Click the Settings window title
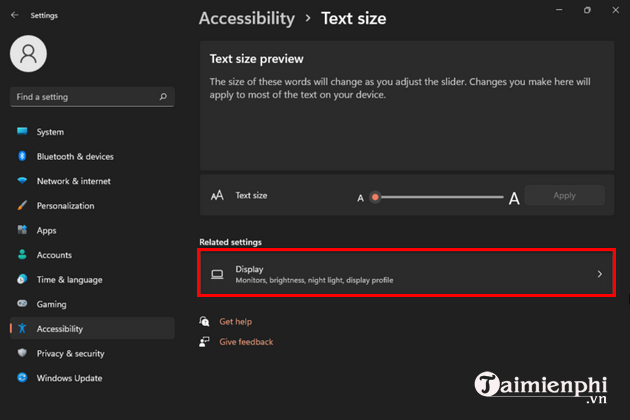The image size is (630, 420). pyautogui.click(x=44, y=16)
